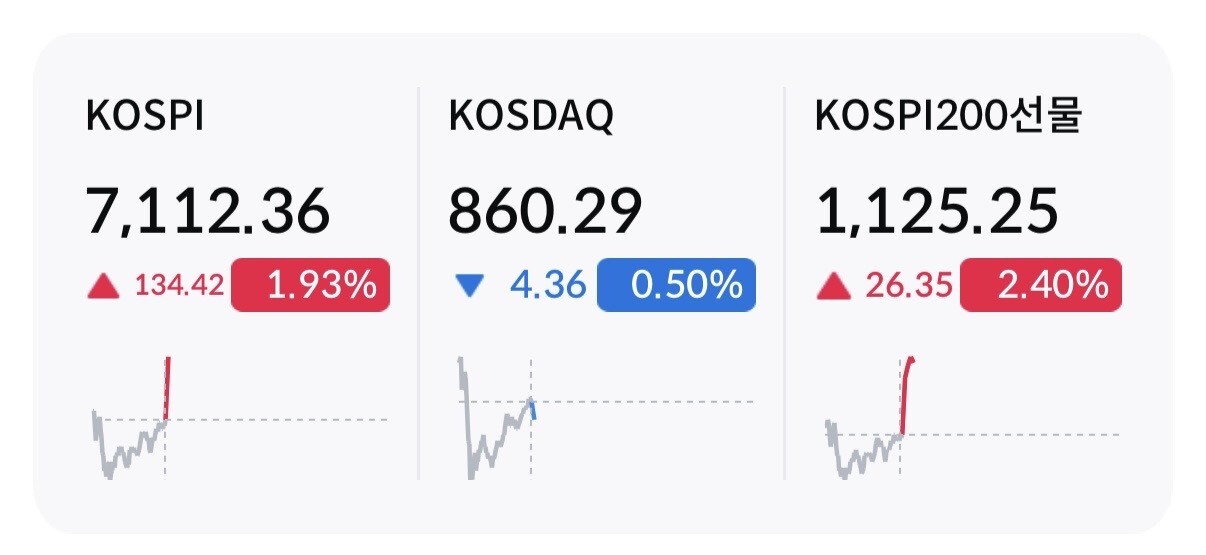Click the KOSDAQ point change 4.36
This screenshot has width=1206, height=555.
click(548, 287)
